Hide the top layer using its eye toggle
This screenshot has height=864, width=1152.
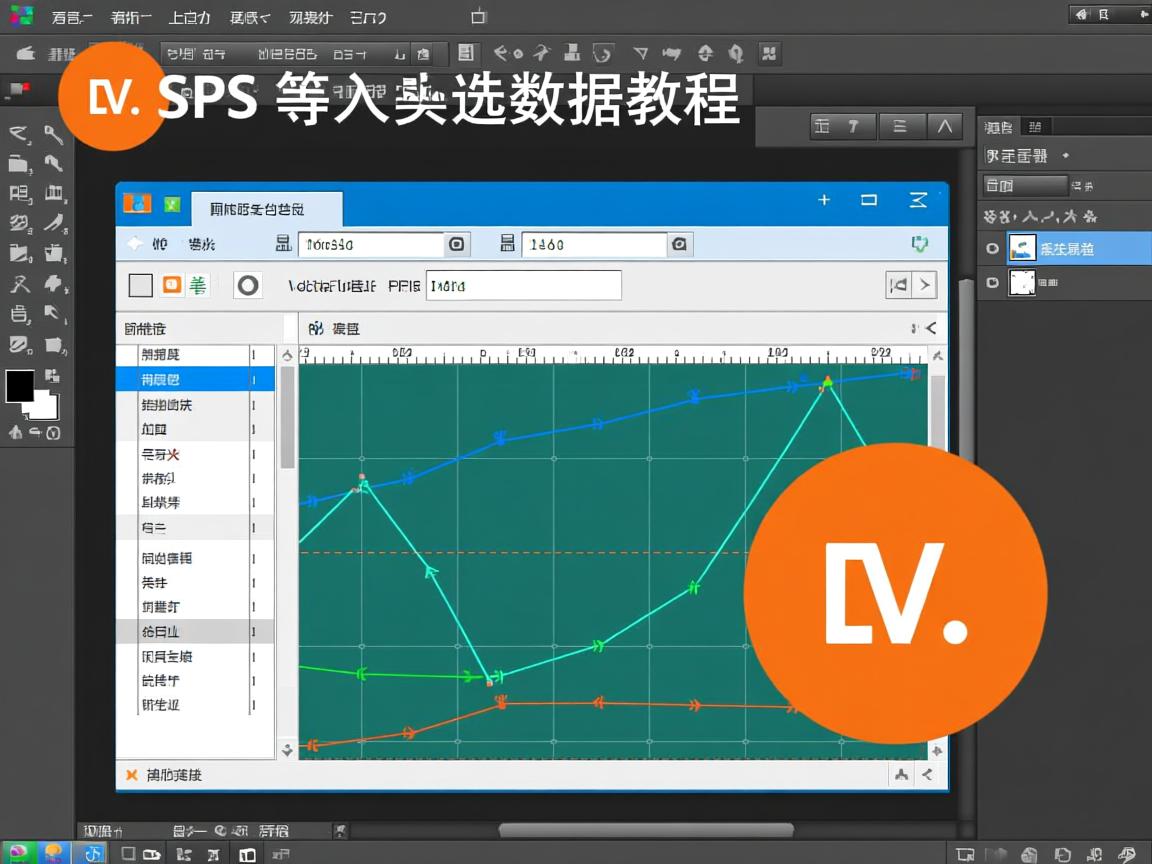coord(993,248)
